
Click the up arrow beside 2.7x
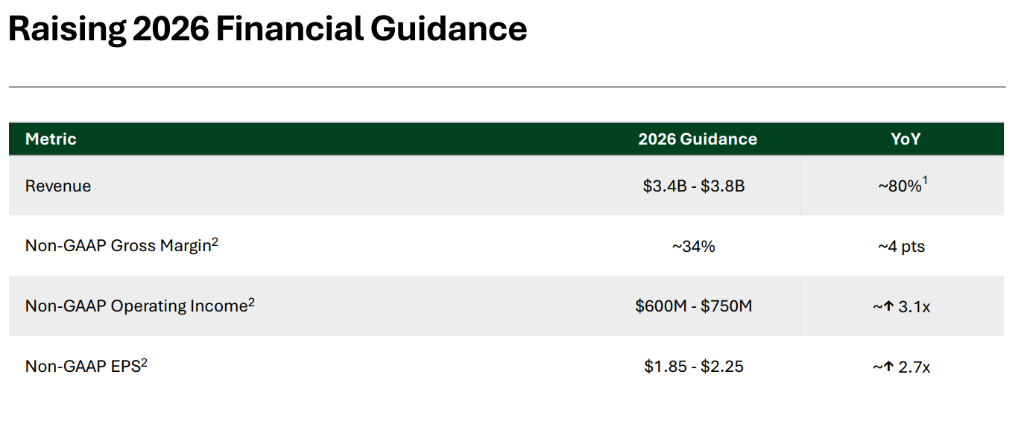(887, 367)
